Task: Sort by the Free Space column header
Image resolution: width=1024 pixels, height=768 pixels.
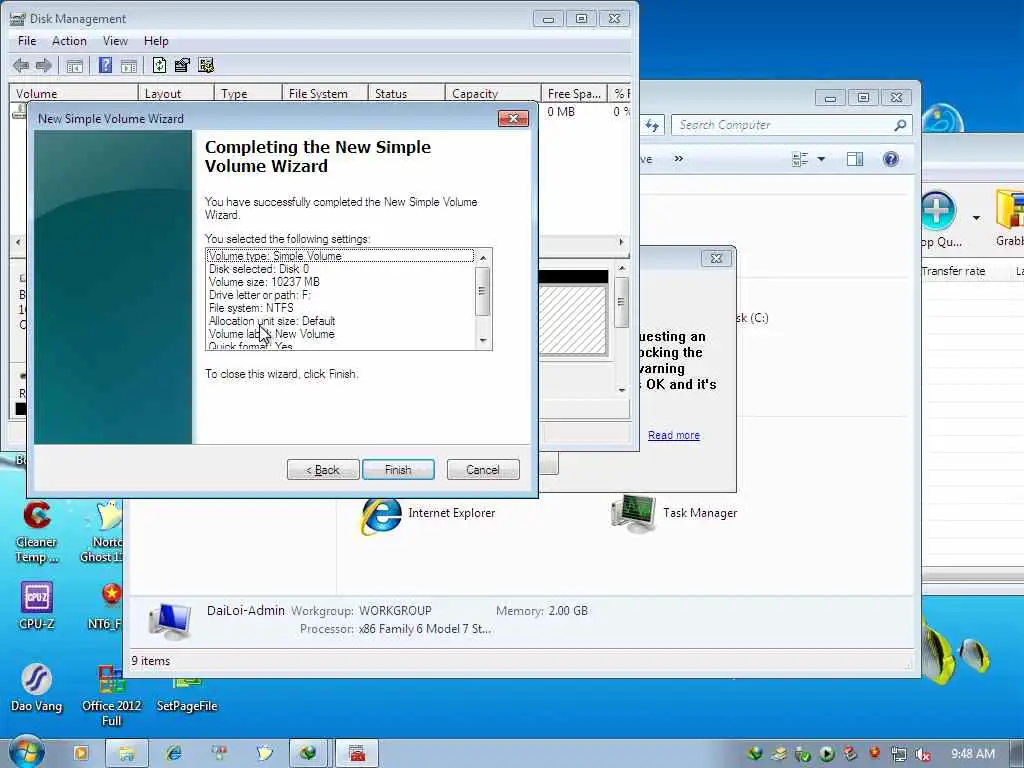Action: (574, 93)
